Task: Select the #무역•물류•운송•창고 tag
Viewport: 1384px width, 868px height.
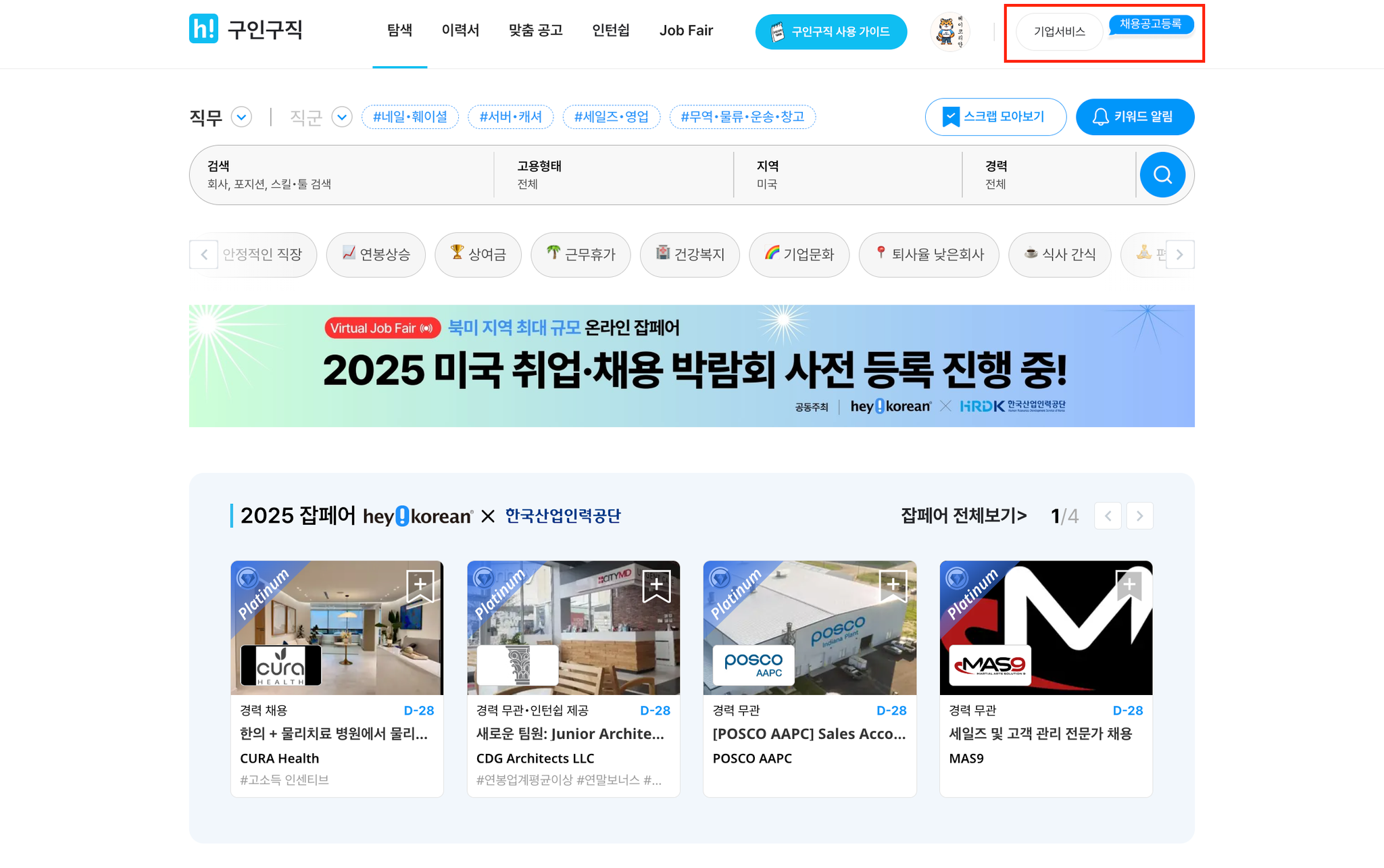Action: click(743, 117)
